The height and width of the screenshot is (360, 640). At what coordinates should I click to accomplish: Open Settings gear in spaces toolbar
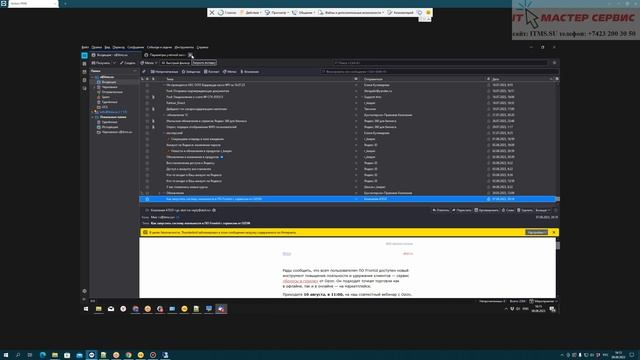coord(84,291)
